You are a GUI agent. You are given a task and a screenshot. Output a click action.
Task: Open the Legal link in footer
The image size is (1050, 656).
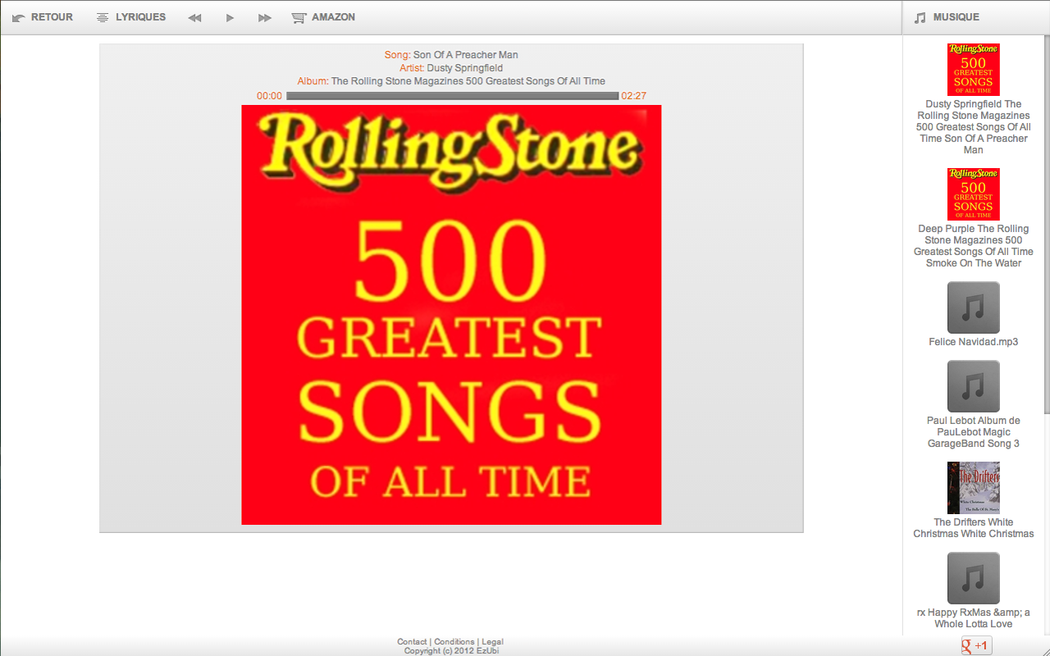[492, 642]
